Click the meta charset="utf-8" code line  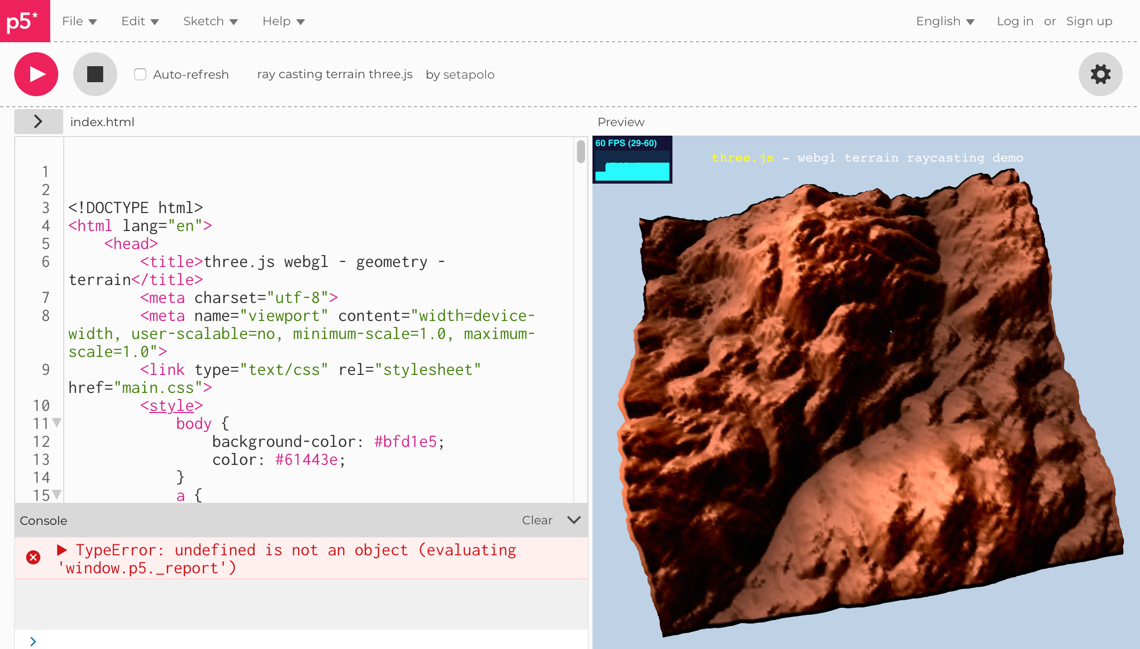pyautogui.click(x=239, y=298)
